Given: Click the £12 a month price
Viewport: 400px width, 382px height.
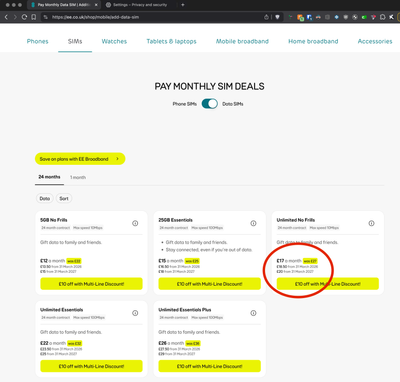Looking at the screenshot, I should (x=53, y=261).
